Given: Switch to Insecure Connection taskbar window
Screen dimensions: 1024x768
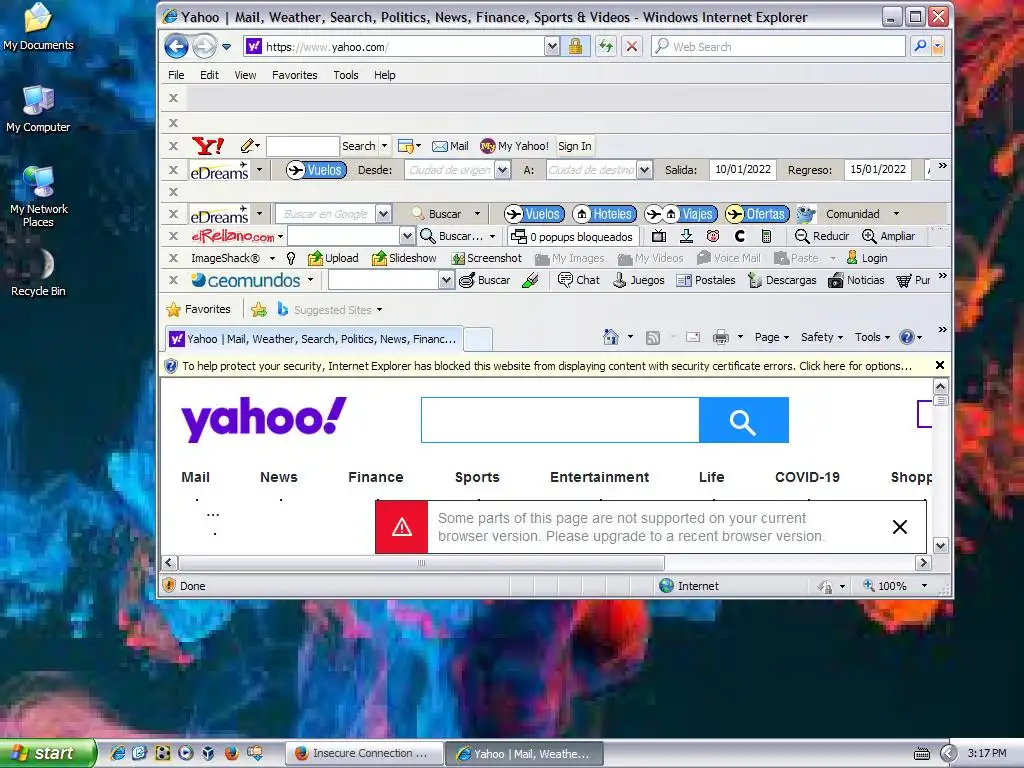Looking at the screenshot, I should click(365, 753).
